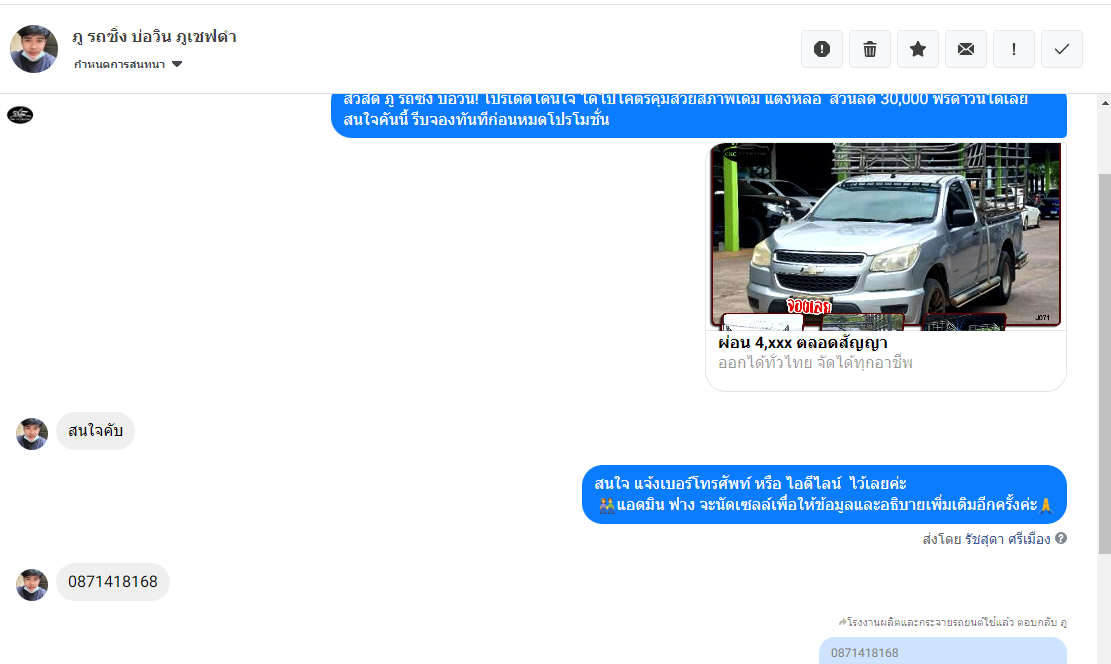Click the dropdown arrow next to กำหนดการสนทนา
The height and width of the screenshot is (664, 1111).
click(177, 65)
